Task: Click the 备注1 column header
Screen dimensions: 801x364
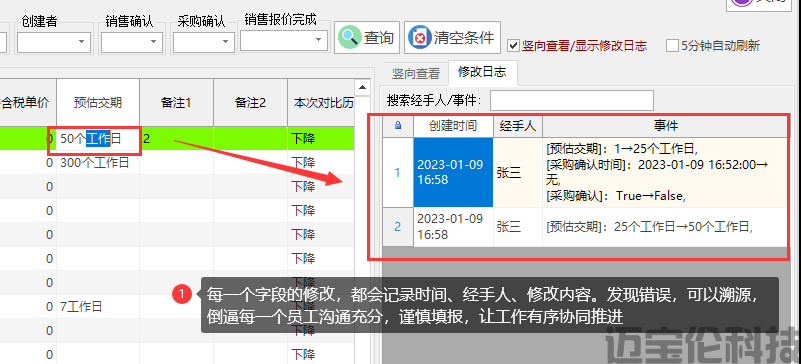Action: click(x=176, y=103)
